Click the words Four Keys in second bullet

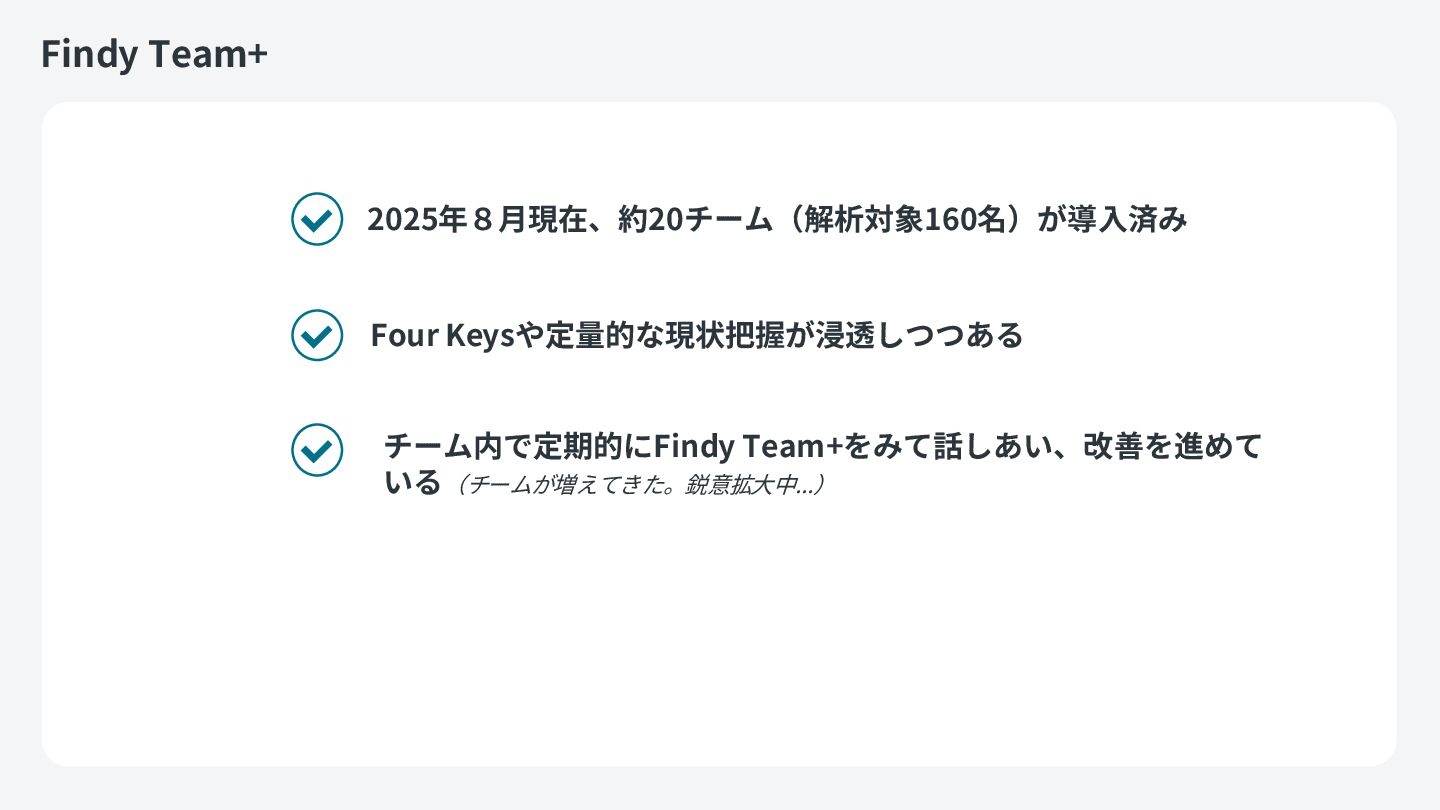(442, 336)
